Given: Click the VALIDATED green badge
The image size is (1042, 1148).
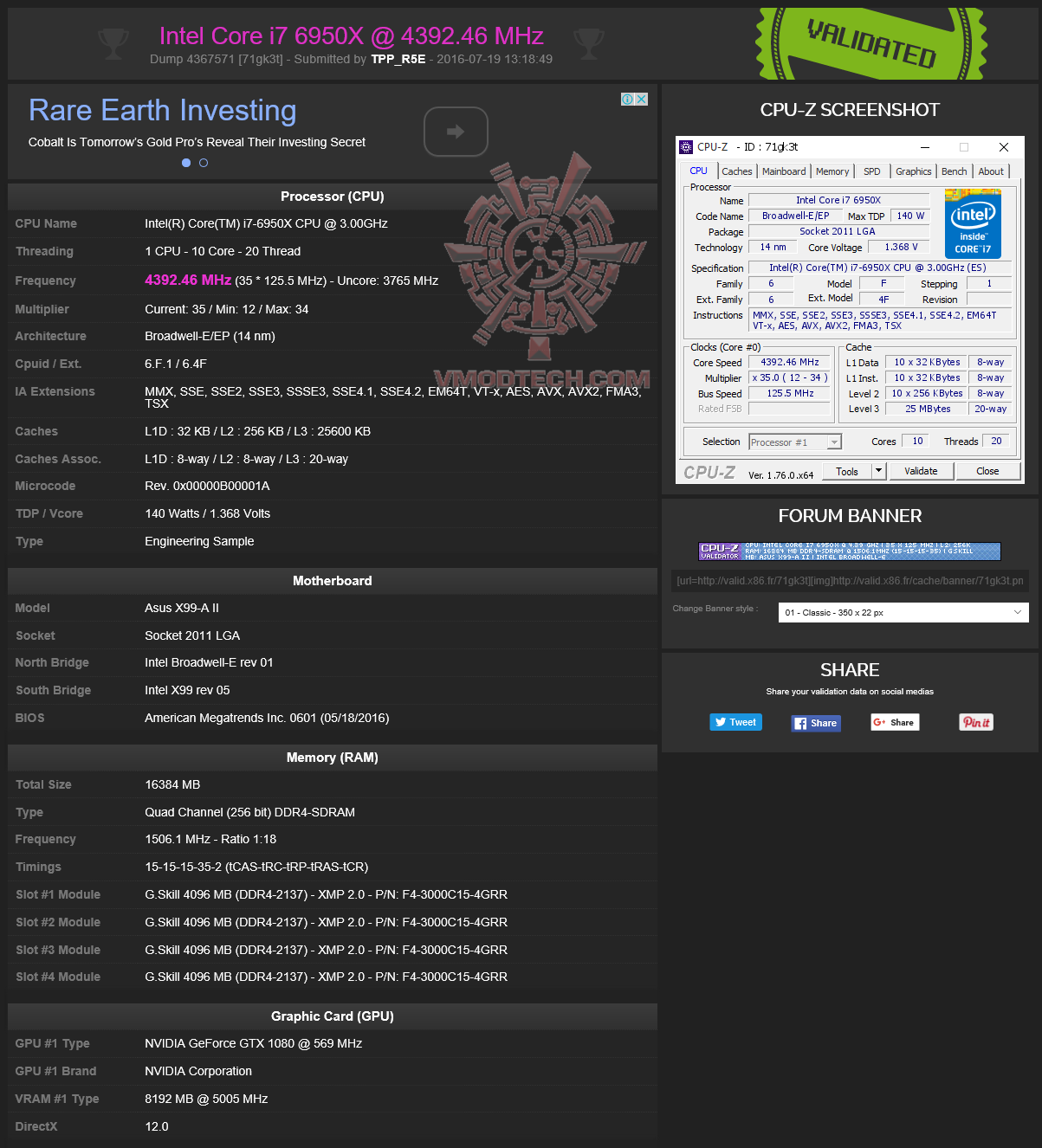Looking at the screenshot, I should tap(870, 43).
